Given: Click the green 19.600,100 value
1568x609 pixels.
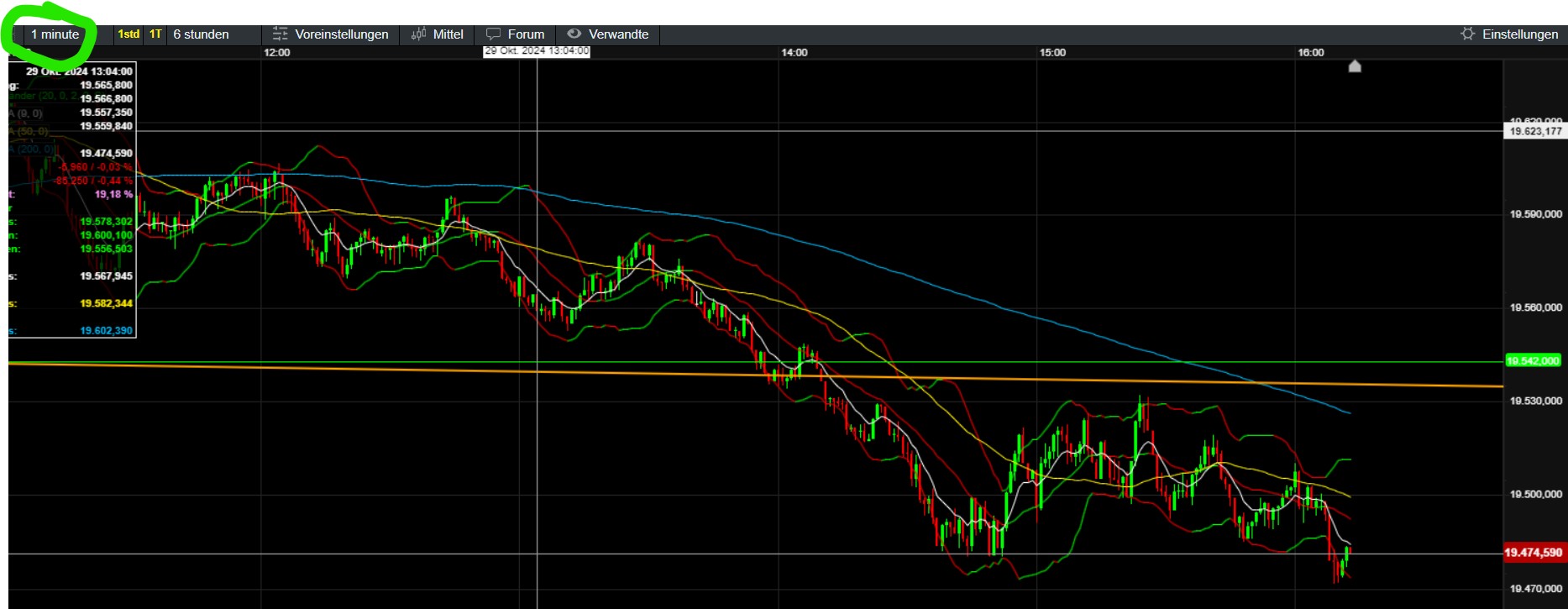Looking at the screenshot, I should click(x=106, y=235).
